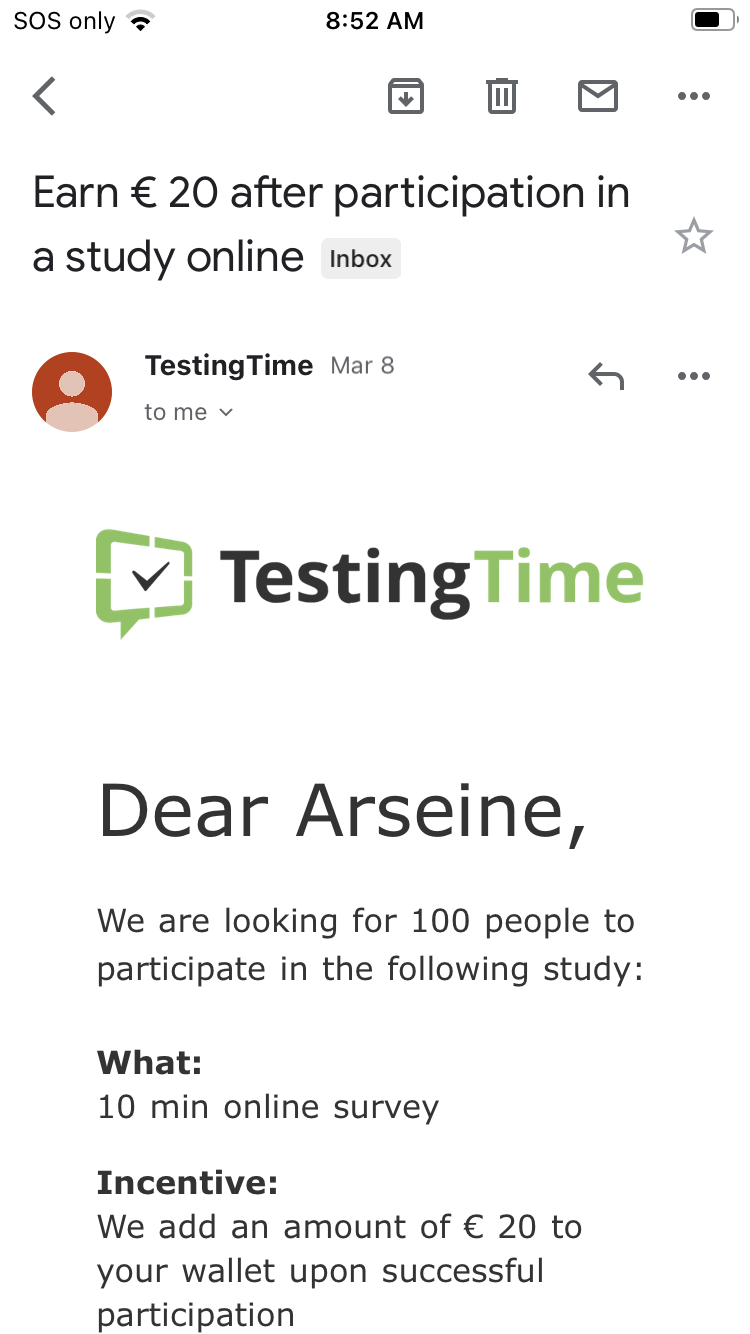Image resolution: width=750 pixels, height=1334 pixels.
Task: Mark email as unread via envelope icon
Action: pyautogui.click(x=598, y=97)
